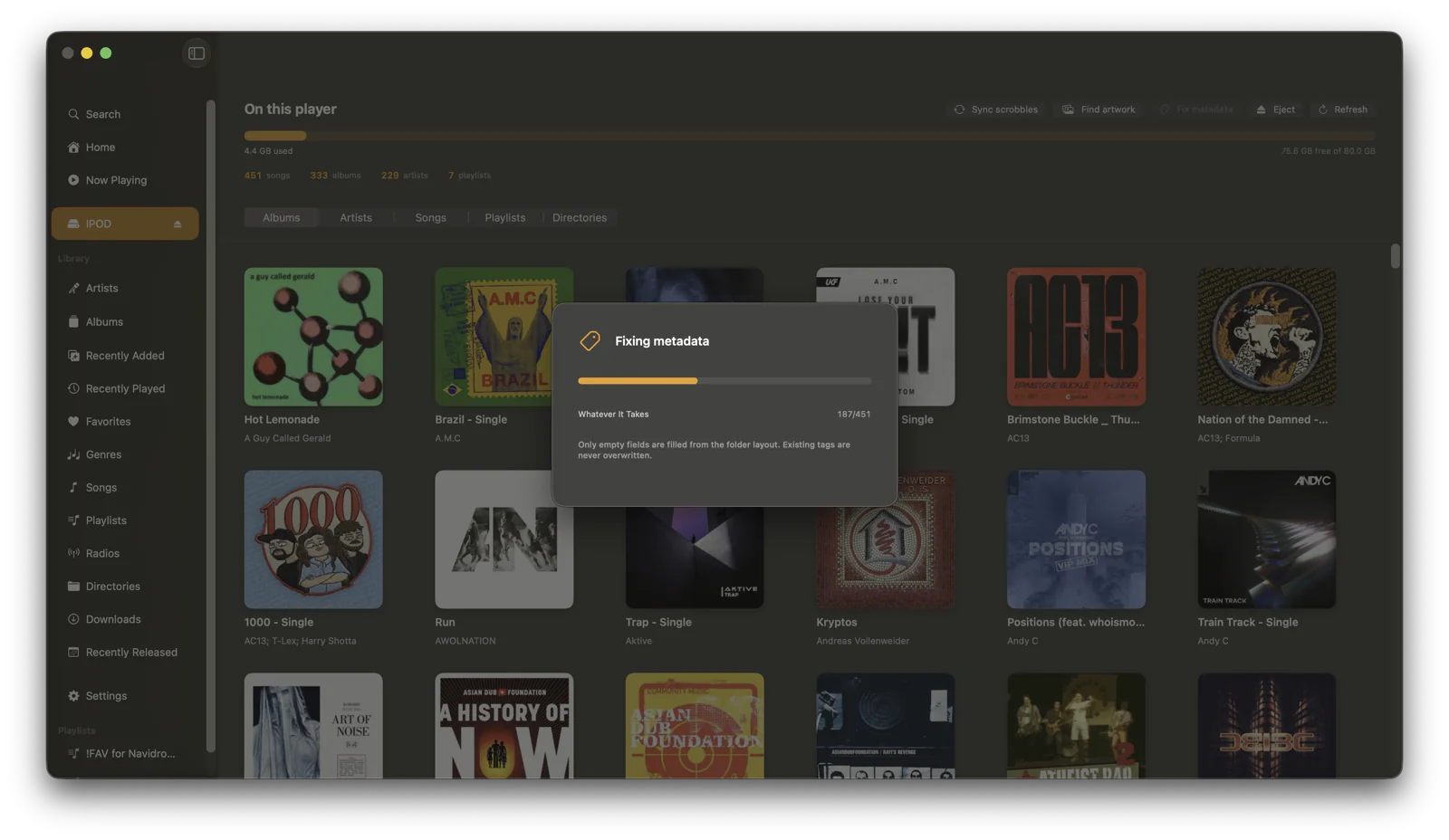Click the 'Andreas Vollenweider' artist name
This screenshot has height=840, width=1449.
[863, 642]
